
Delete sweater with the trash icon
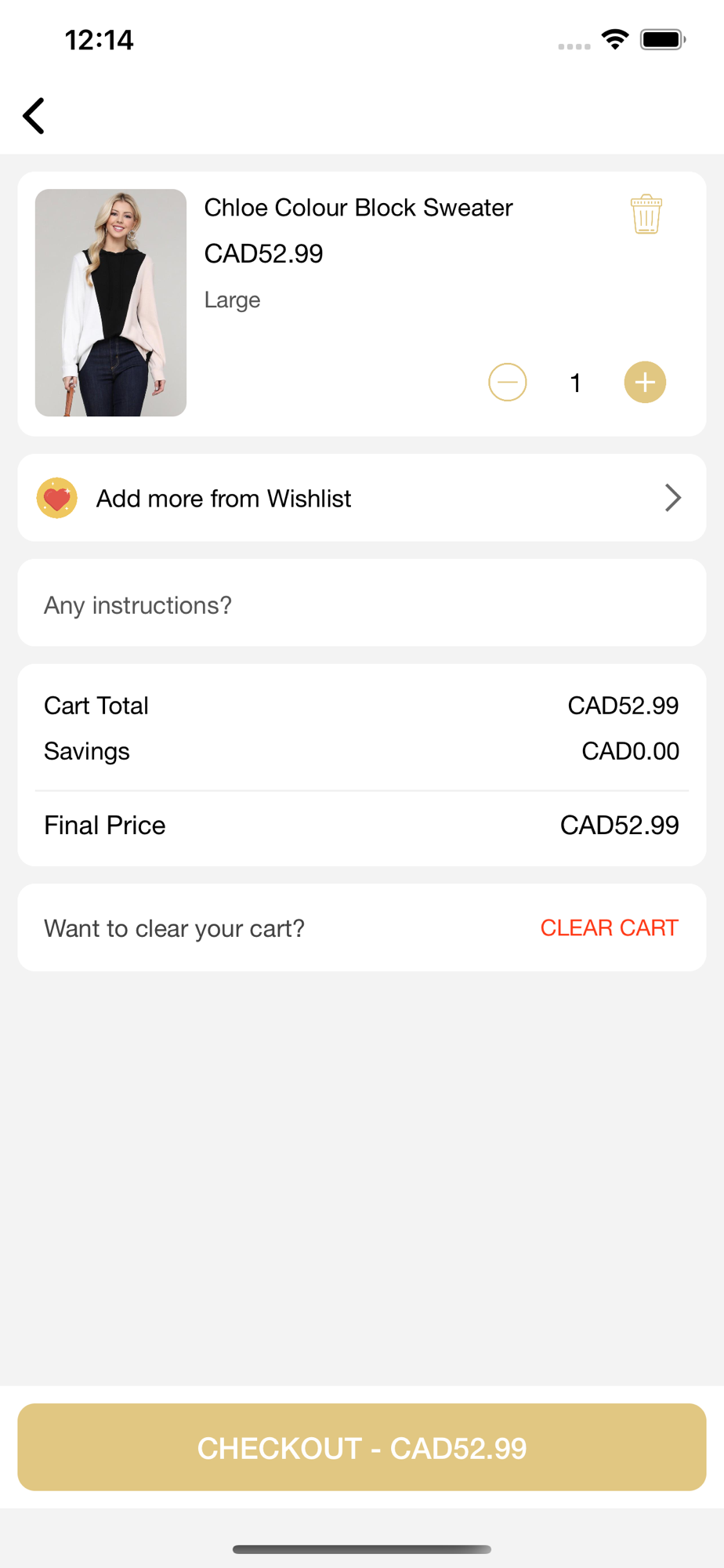coord(646,214)
